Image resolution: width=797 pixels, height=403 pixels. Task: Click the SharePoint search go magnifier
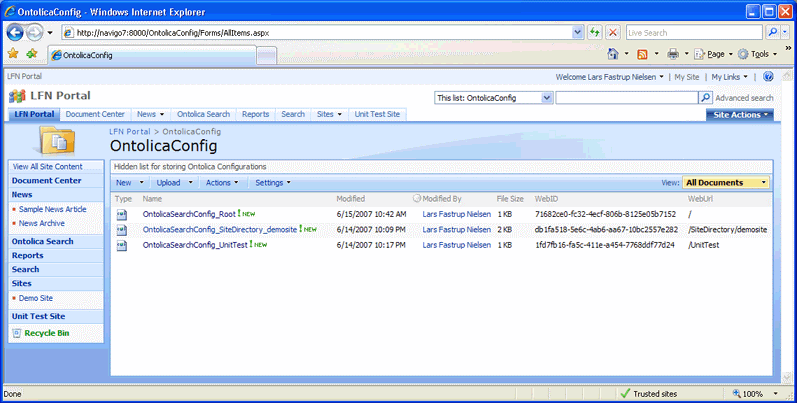click(x=706, y=98)
